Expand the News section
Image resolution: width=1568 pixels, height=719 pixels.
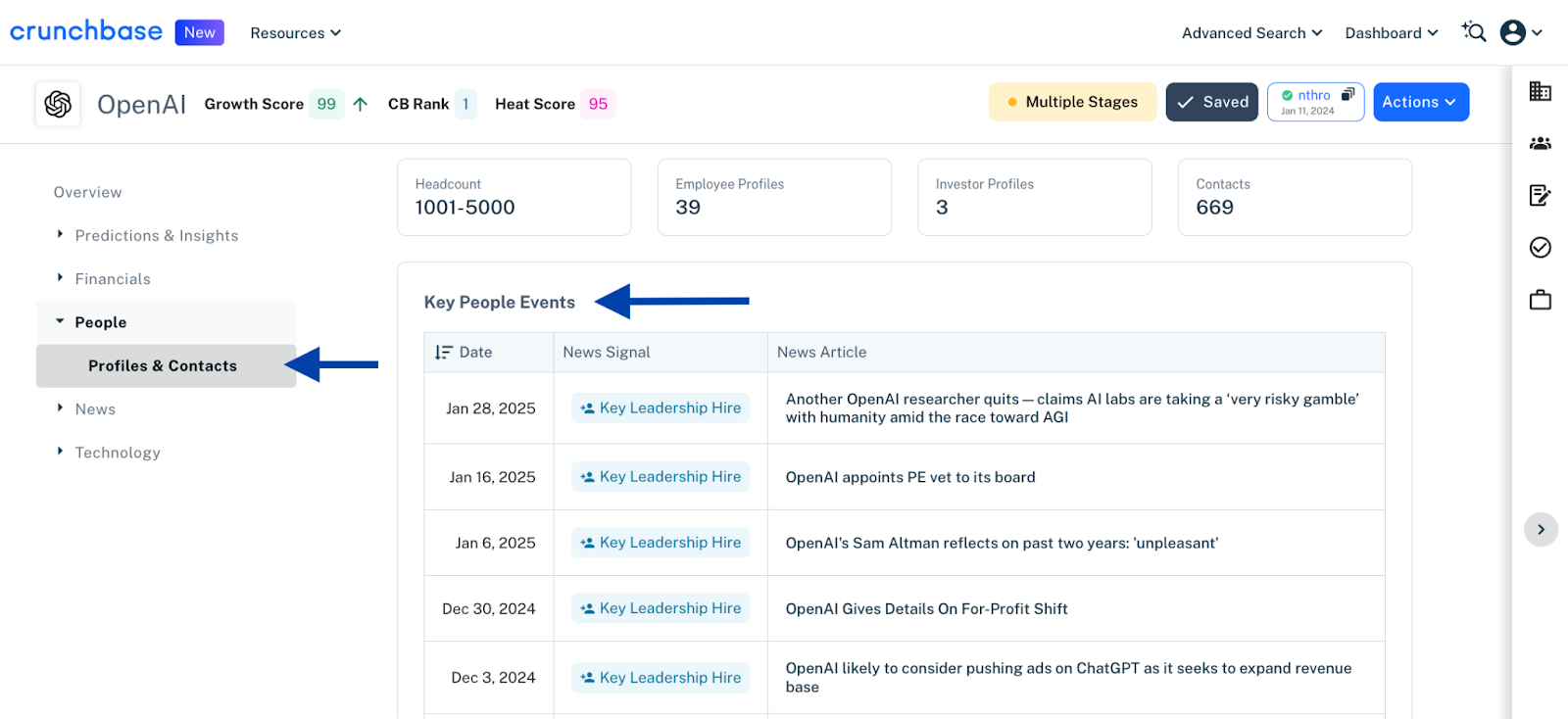(x=95, y=408)
